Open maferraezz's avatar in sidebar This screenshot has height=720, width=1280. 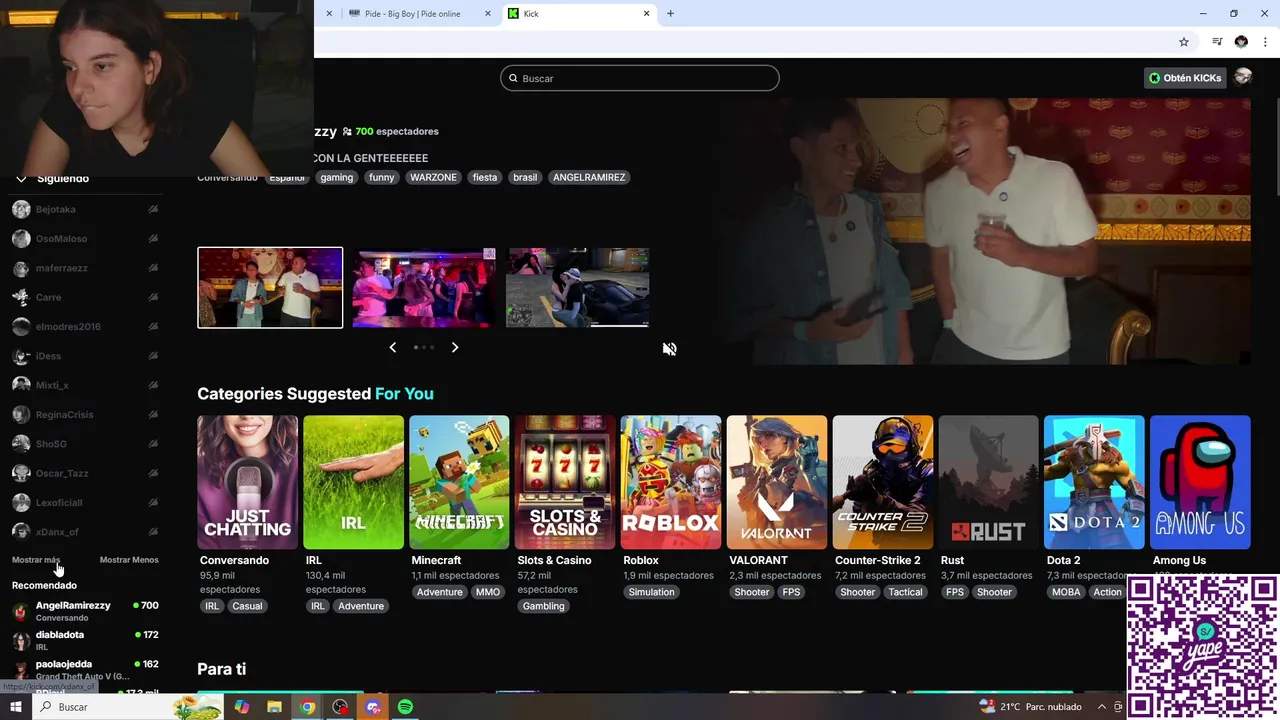21,268
